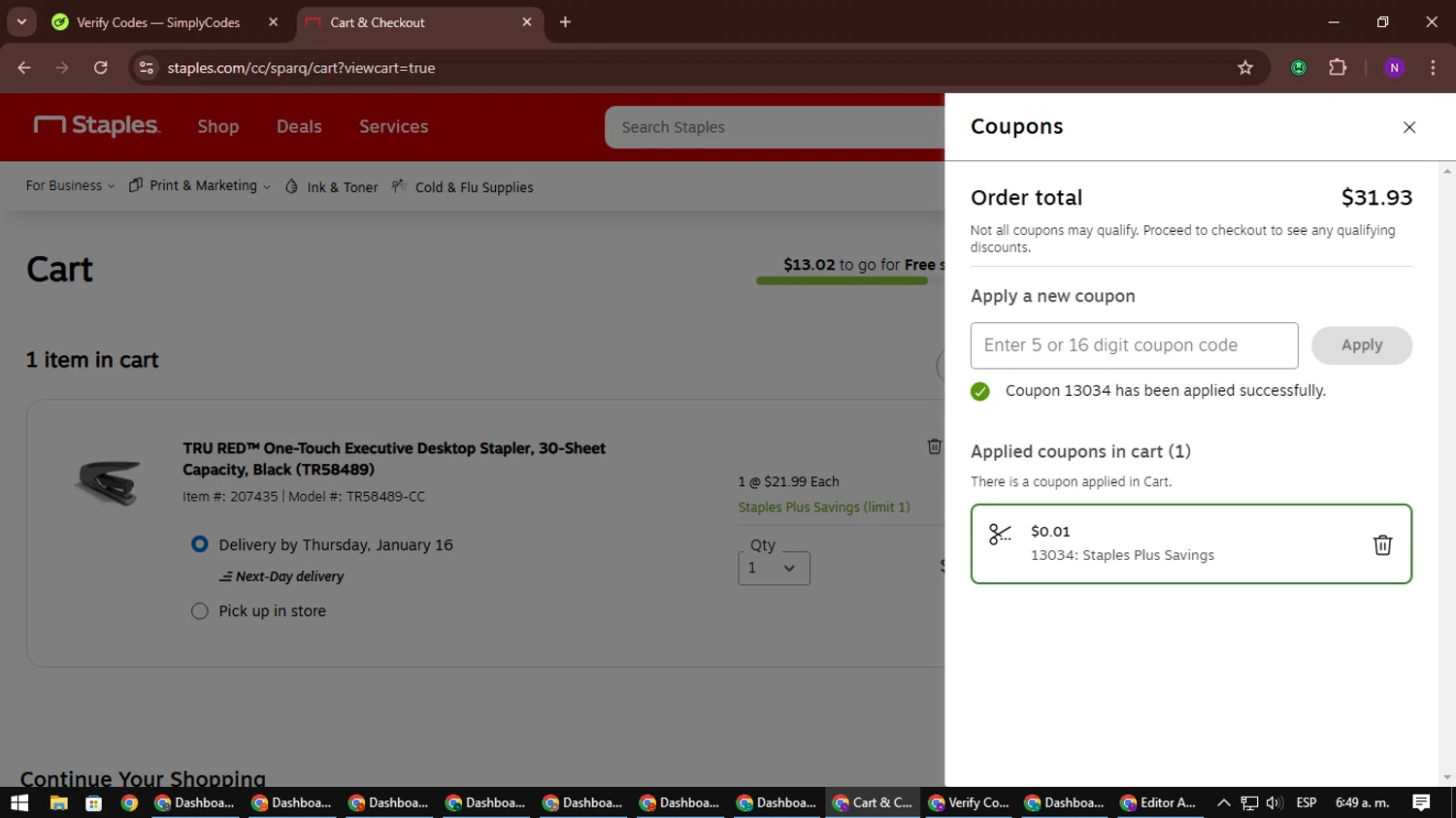Open Windows Start menu
Screen dimensions: 1456x818
[x=19, y=802]
